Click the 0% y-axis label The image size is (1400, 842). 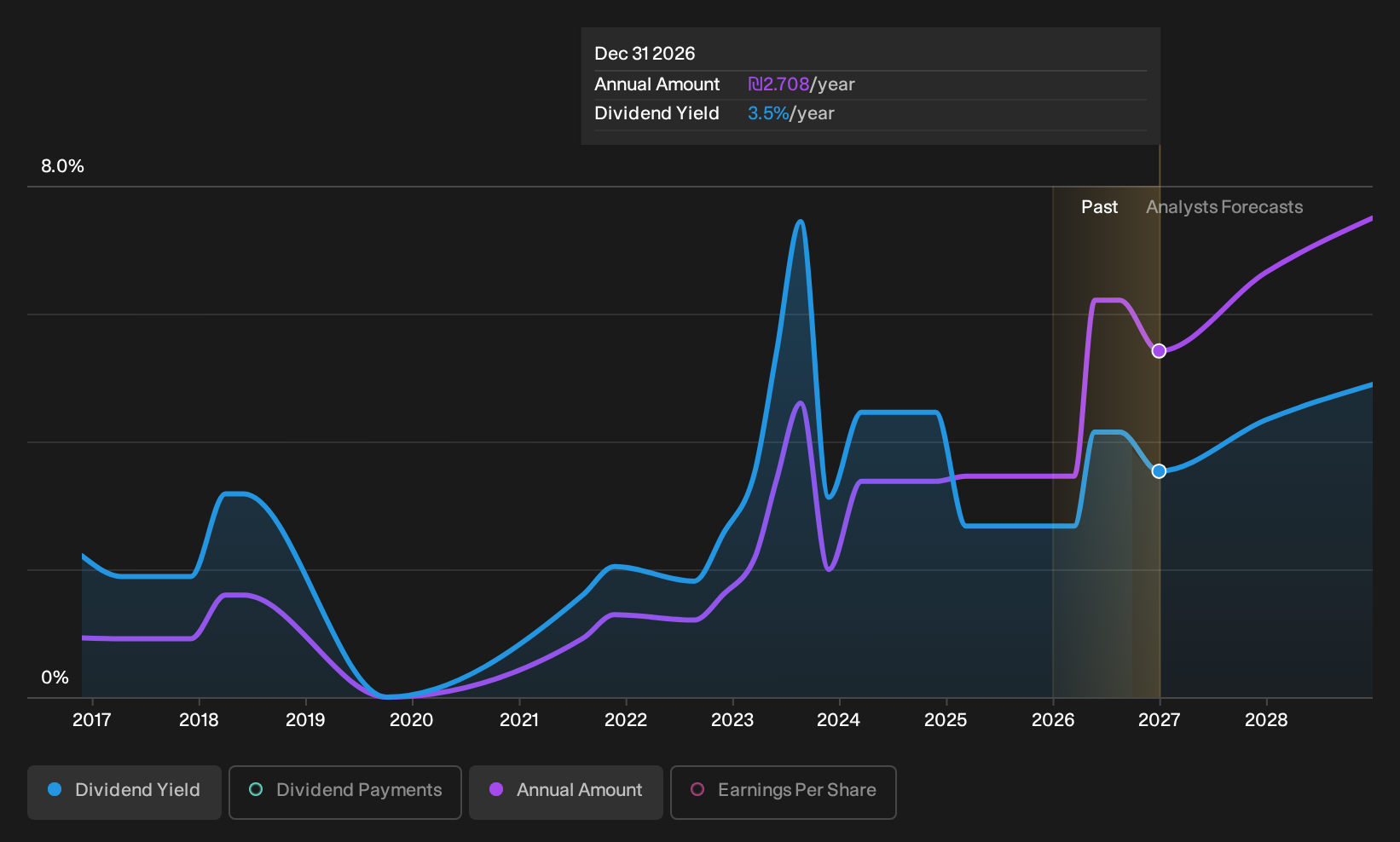pos(55,678)
